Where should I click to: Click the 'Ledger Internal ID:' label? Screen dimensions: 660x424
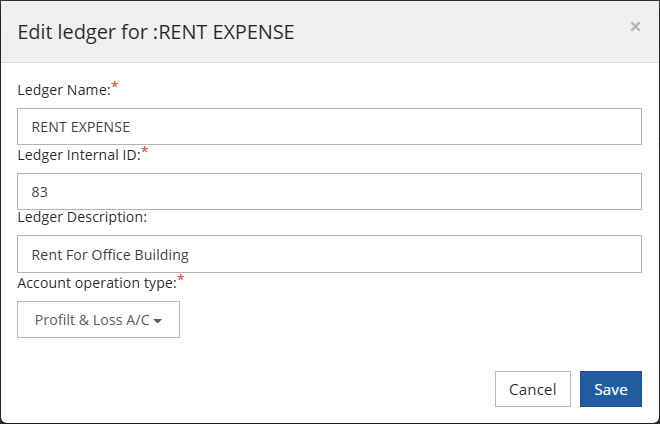[79, 155]
